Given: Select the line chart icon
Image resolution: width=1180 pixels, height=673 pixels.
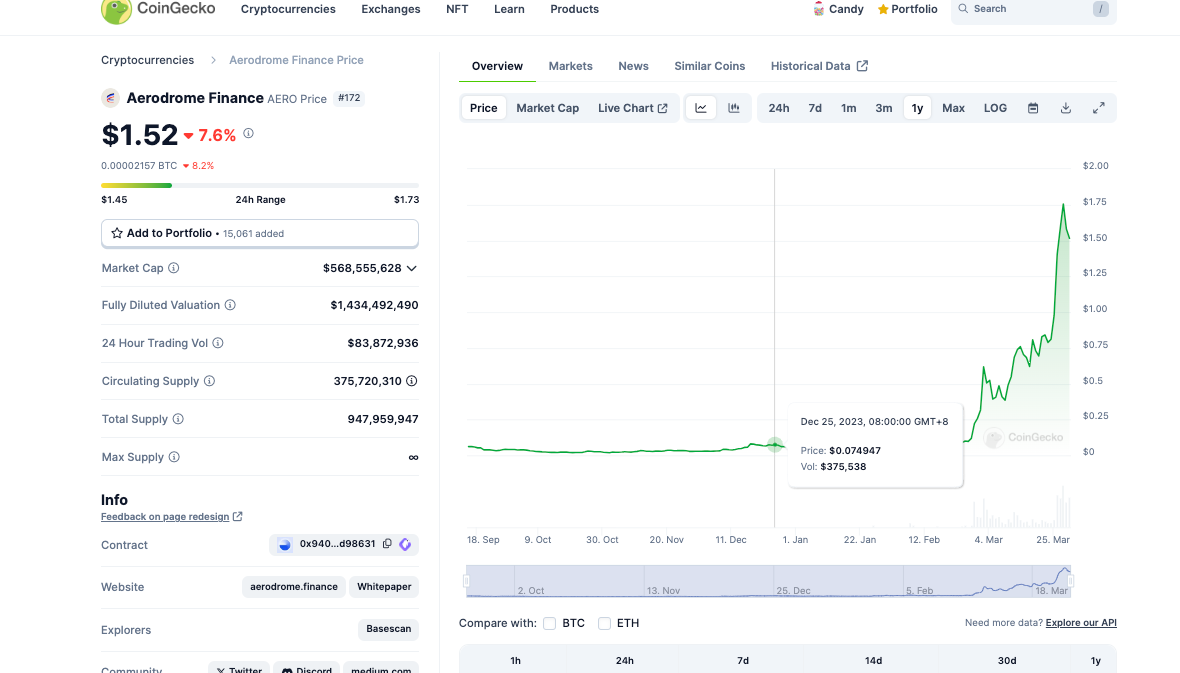Looking at the screenshot, I should coord(701,108).
